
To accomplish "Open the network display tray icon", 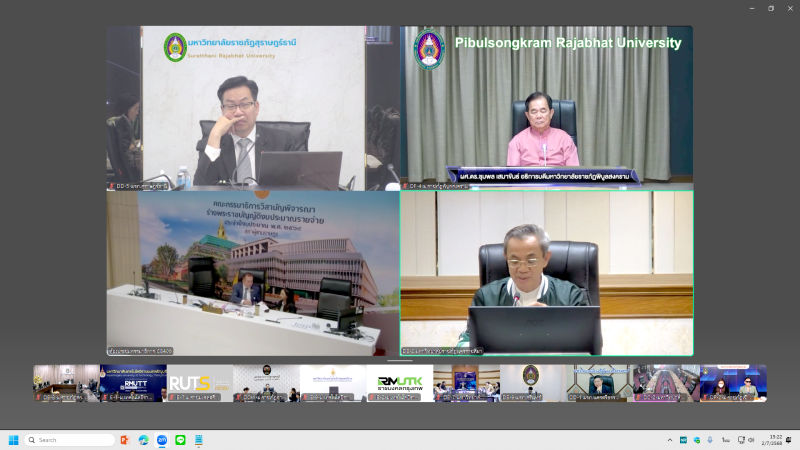I will click(739, 440).
